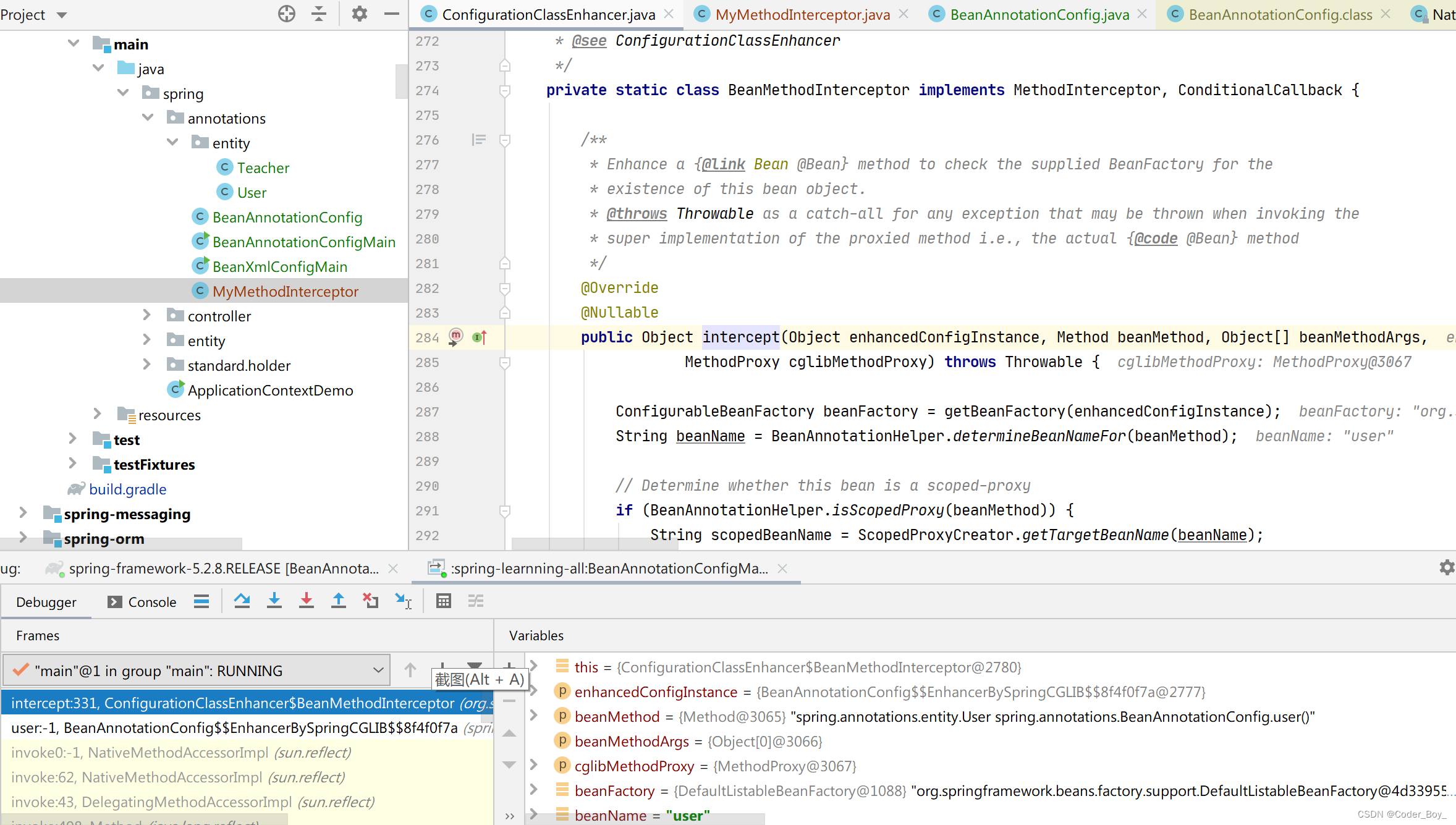1456x825 pixels.
Task: Select ApplicationContextDemo in tree
Action: tap(270, 390)
